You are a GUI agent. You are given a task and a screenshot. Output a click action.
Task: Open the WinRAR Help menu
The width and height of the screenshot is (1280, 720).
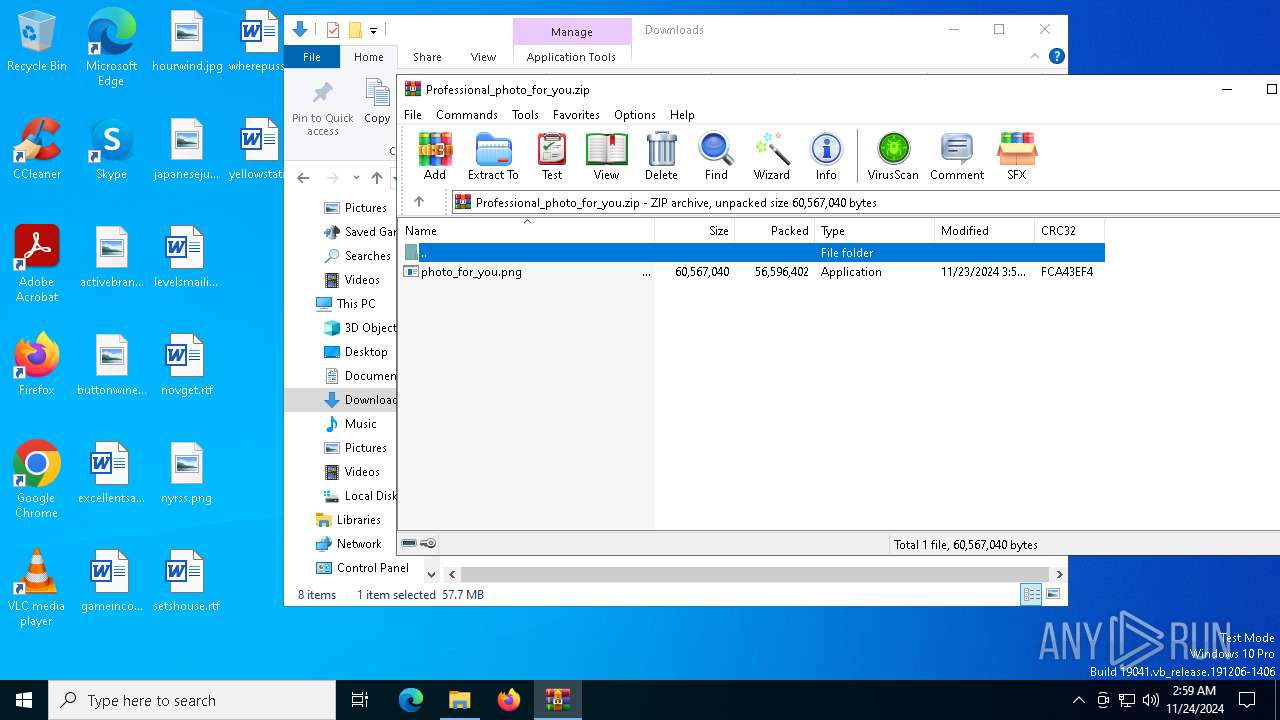tap(682, 115)
